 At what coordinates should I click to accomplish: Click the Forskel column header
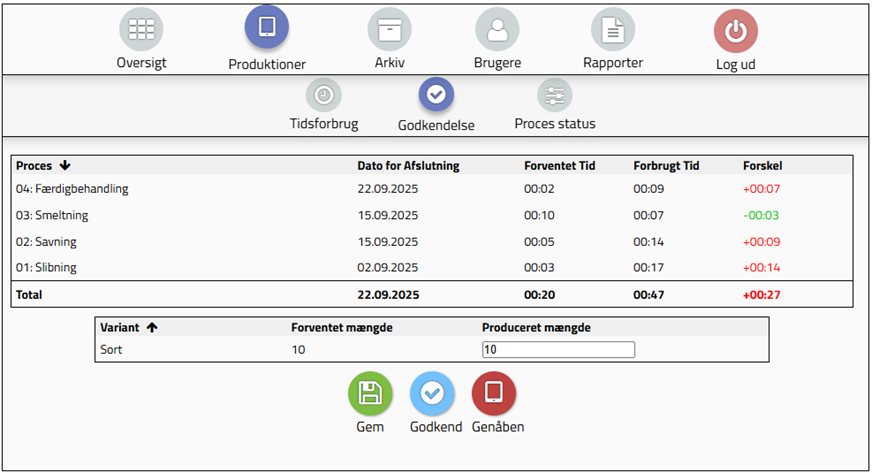coord(762,166)
